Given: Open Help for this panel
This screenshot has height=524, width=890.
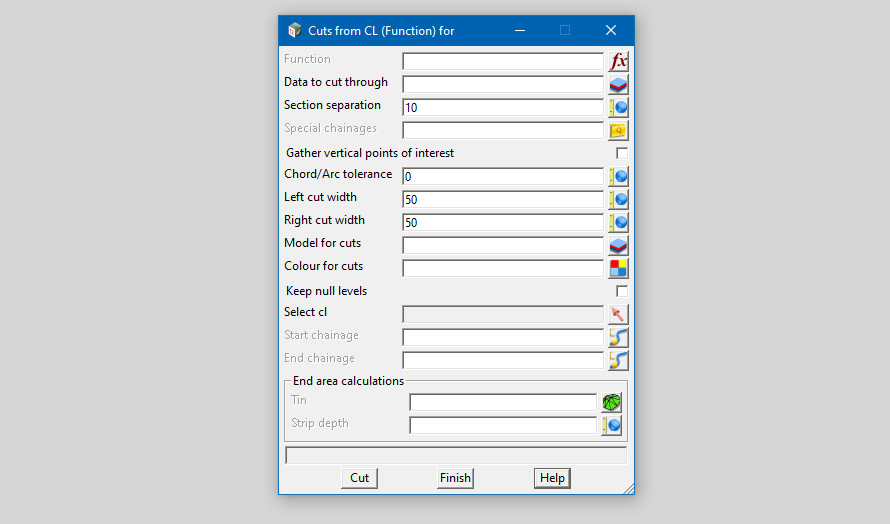Looking at the screenshot, I should coord(552,478).
